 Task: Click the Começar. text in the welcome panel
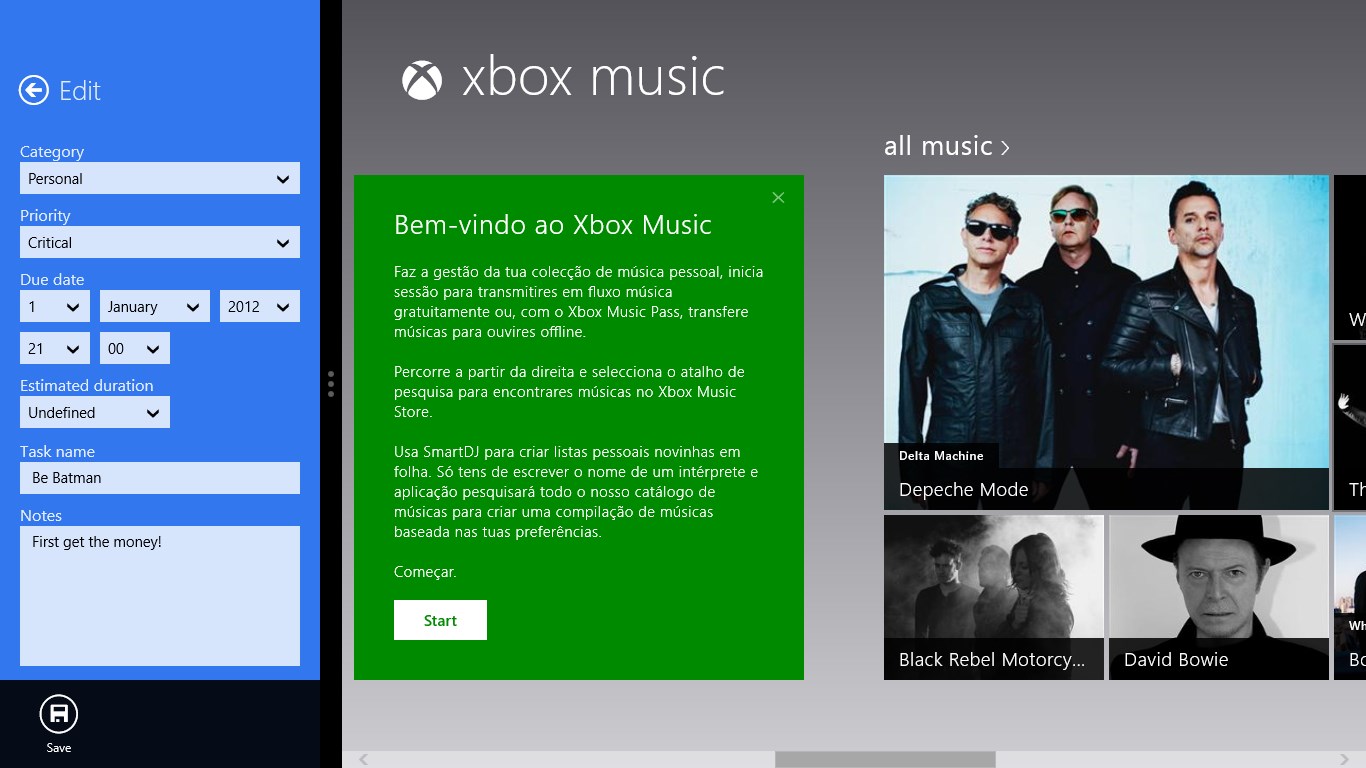point(425,573)
